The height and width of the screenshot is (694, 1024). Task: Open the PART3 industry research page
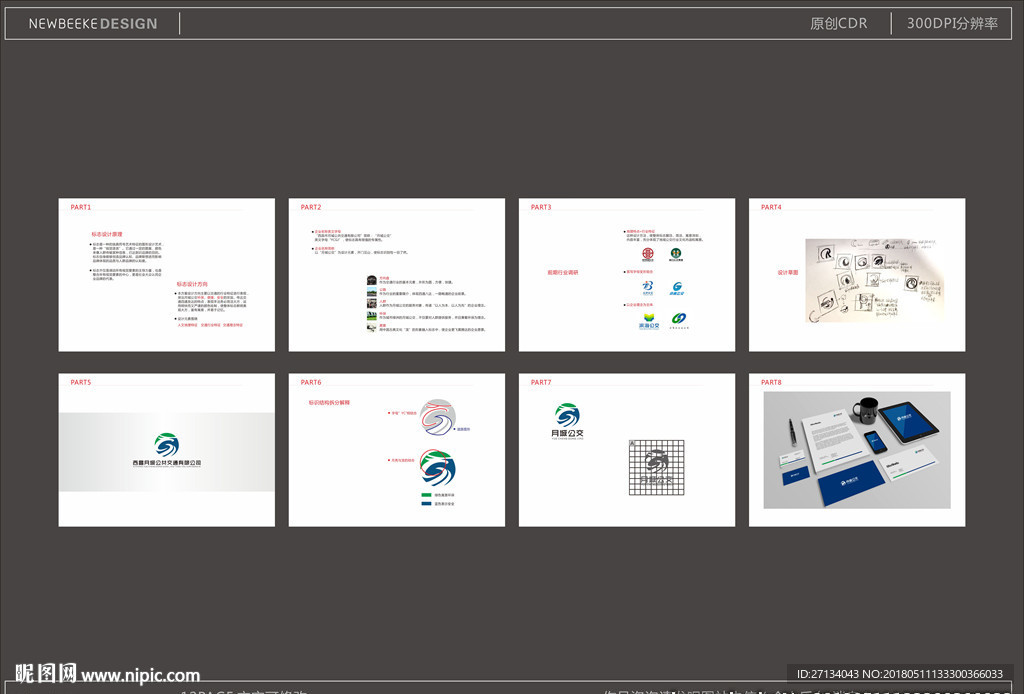(627, 275)
